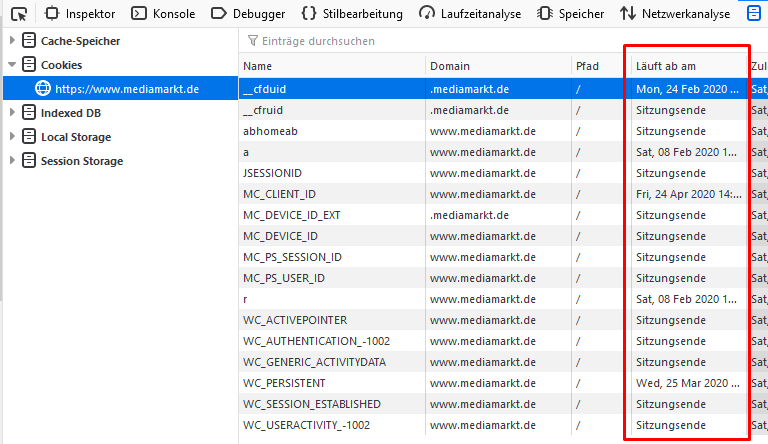
Task: Open the Speicher tab
Action: pyautogui.click(x=570, y=14)
